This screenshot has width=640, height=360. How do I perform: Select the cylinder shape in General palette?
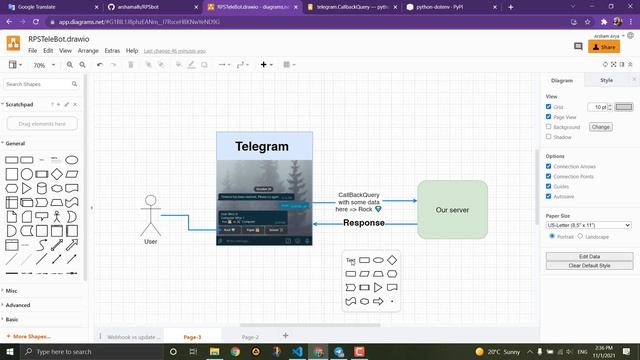42,188
